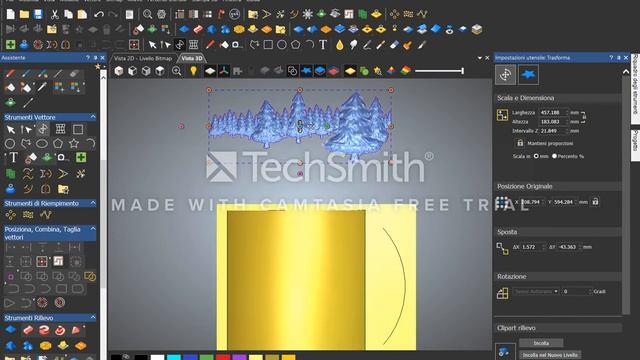
Task: Pick the arrow select tool under Strumenti Vettore
Action: [11, 130]
